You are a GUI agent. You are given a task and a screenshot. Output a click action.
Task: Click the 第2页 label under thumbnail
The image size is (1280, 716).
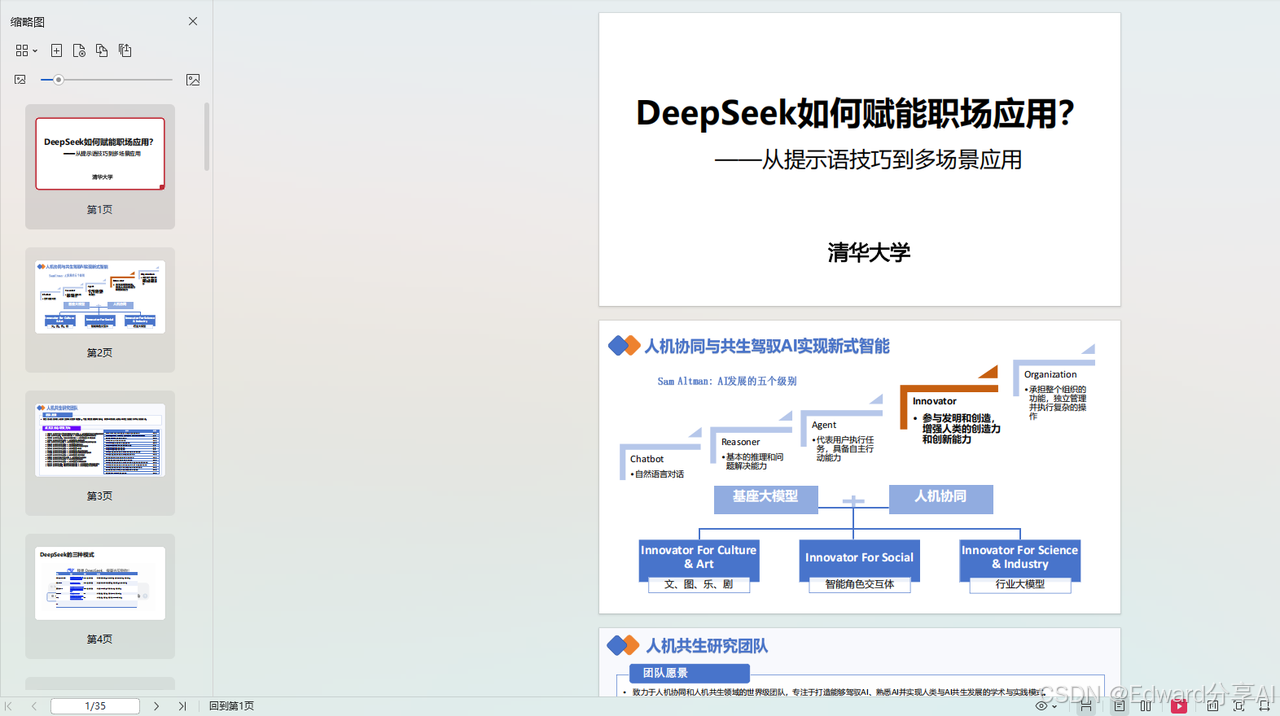click(100, 353)
